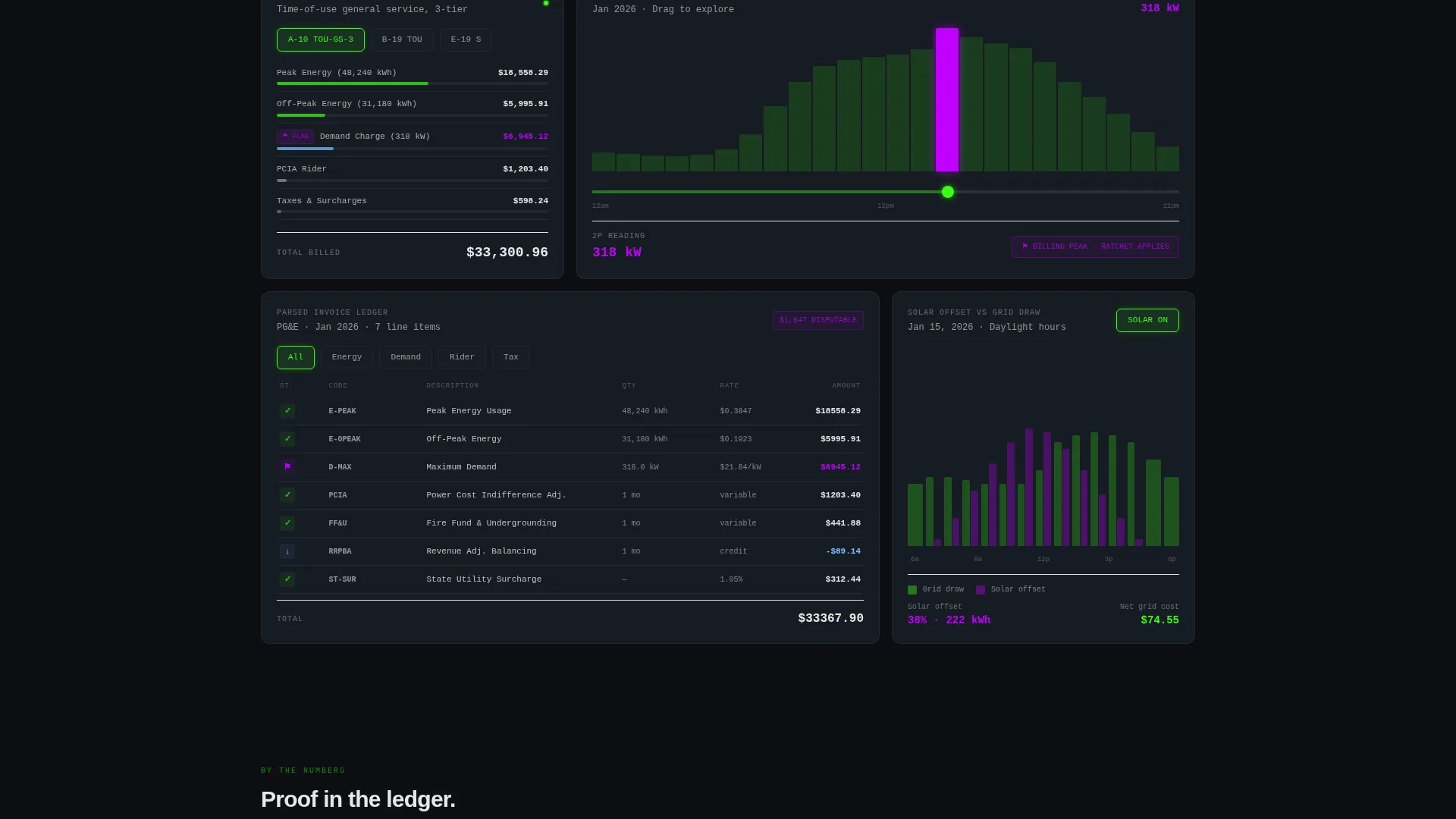Click the $21.84/kW rate cell
The image size is (1456, 819).
[740, 467]
